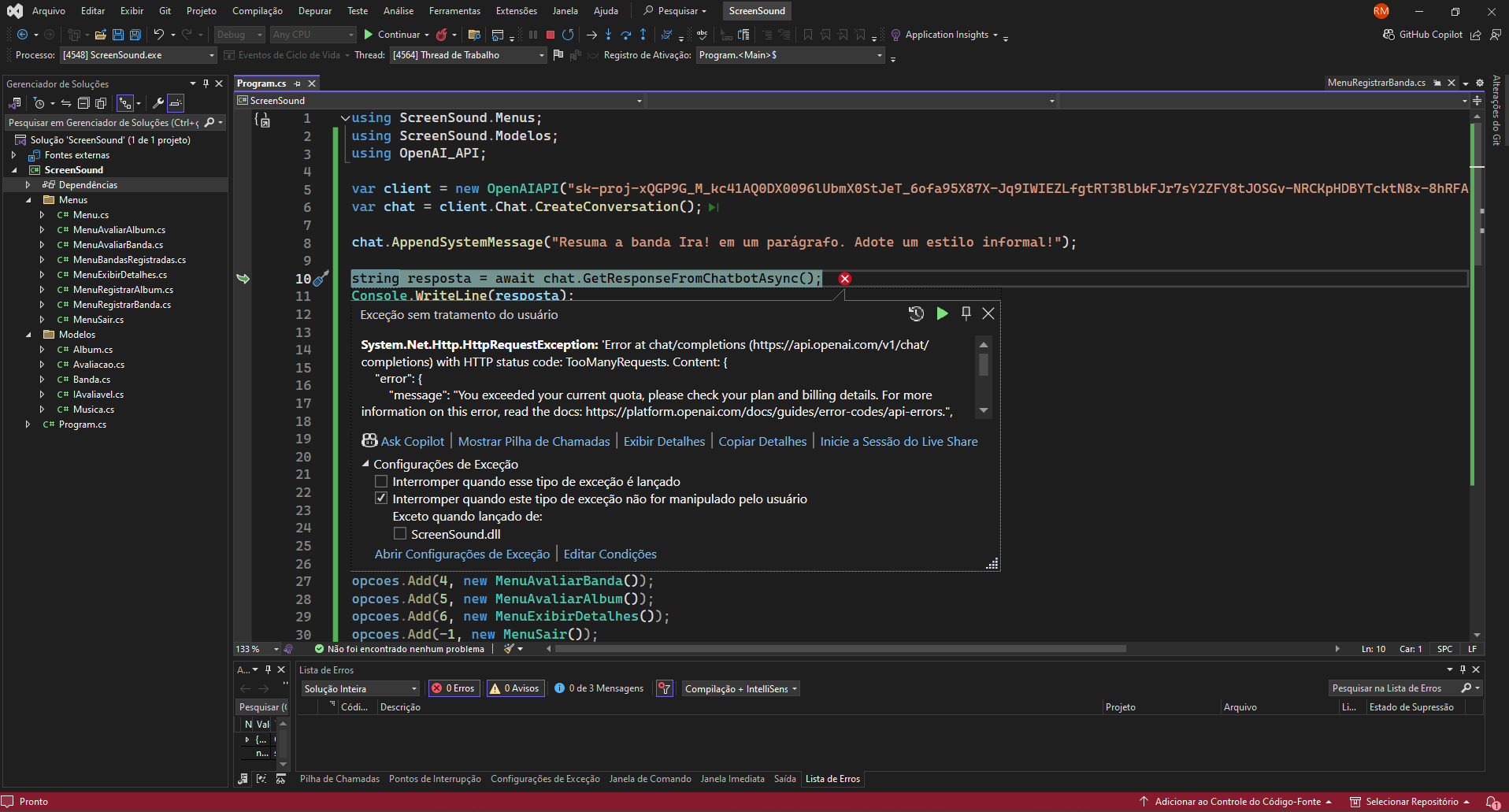Click the Exibir Detalhes link
The image size is (1509, 812).
coord(664,441)
